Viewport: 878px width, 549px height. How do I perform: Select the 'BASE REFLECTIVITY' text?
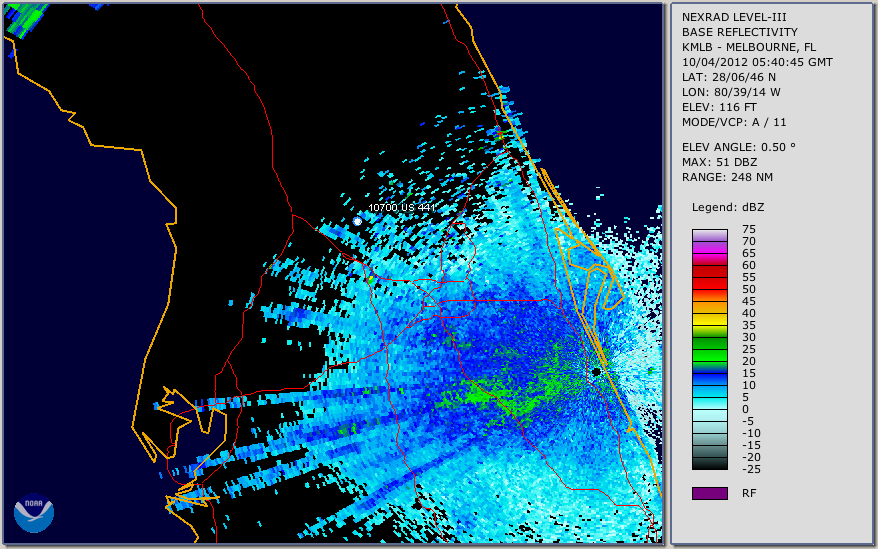click(x=739, y=32)
